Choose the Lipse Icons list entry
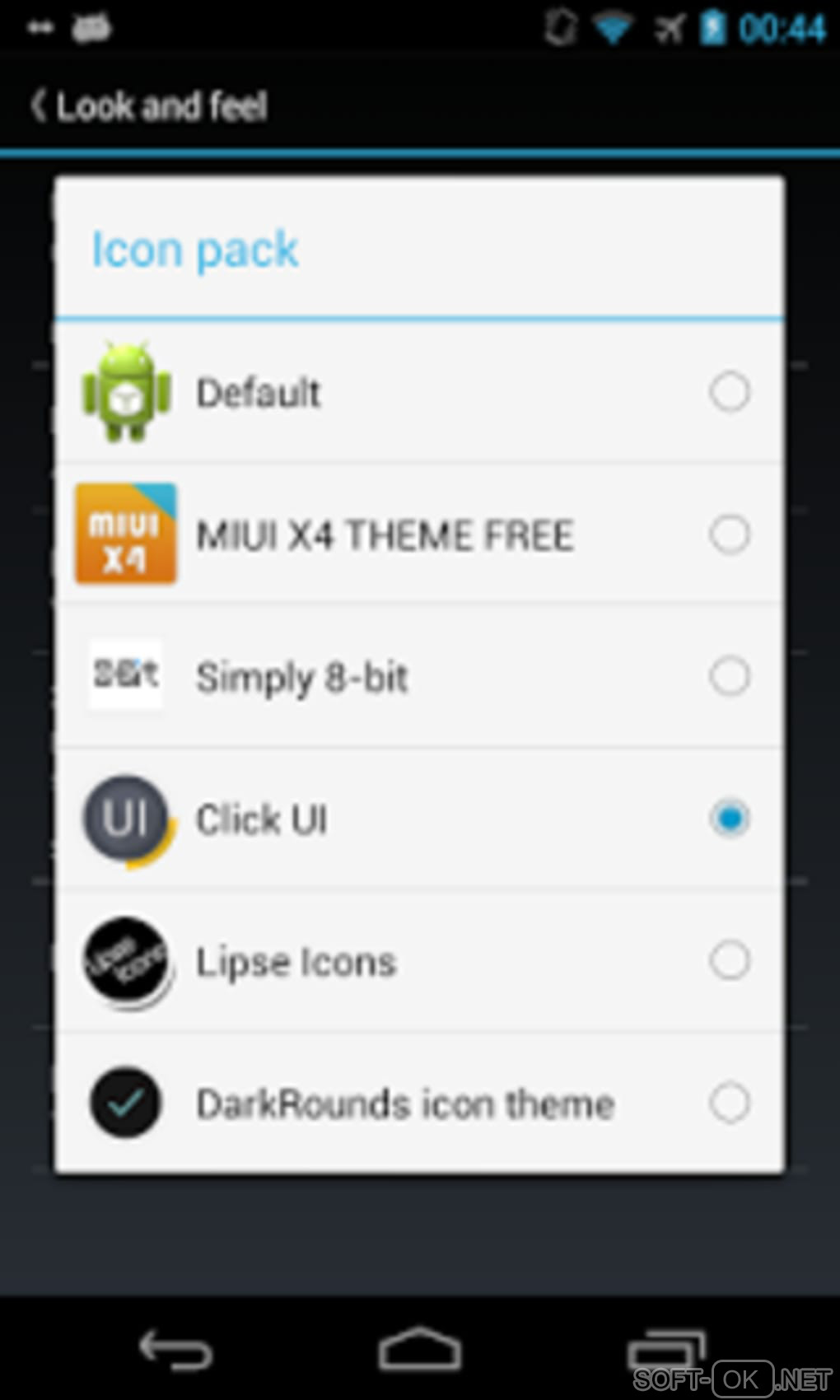This screenshot has width=840, height=1400. point(419,961)
